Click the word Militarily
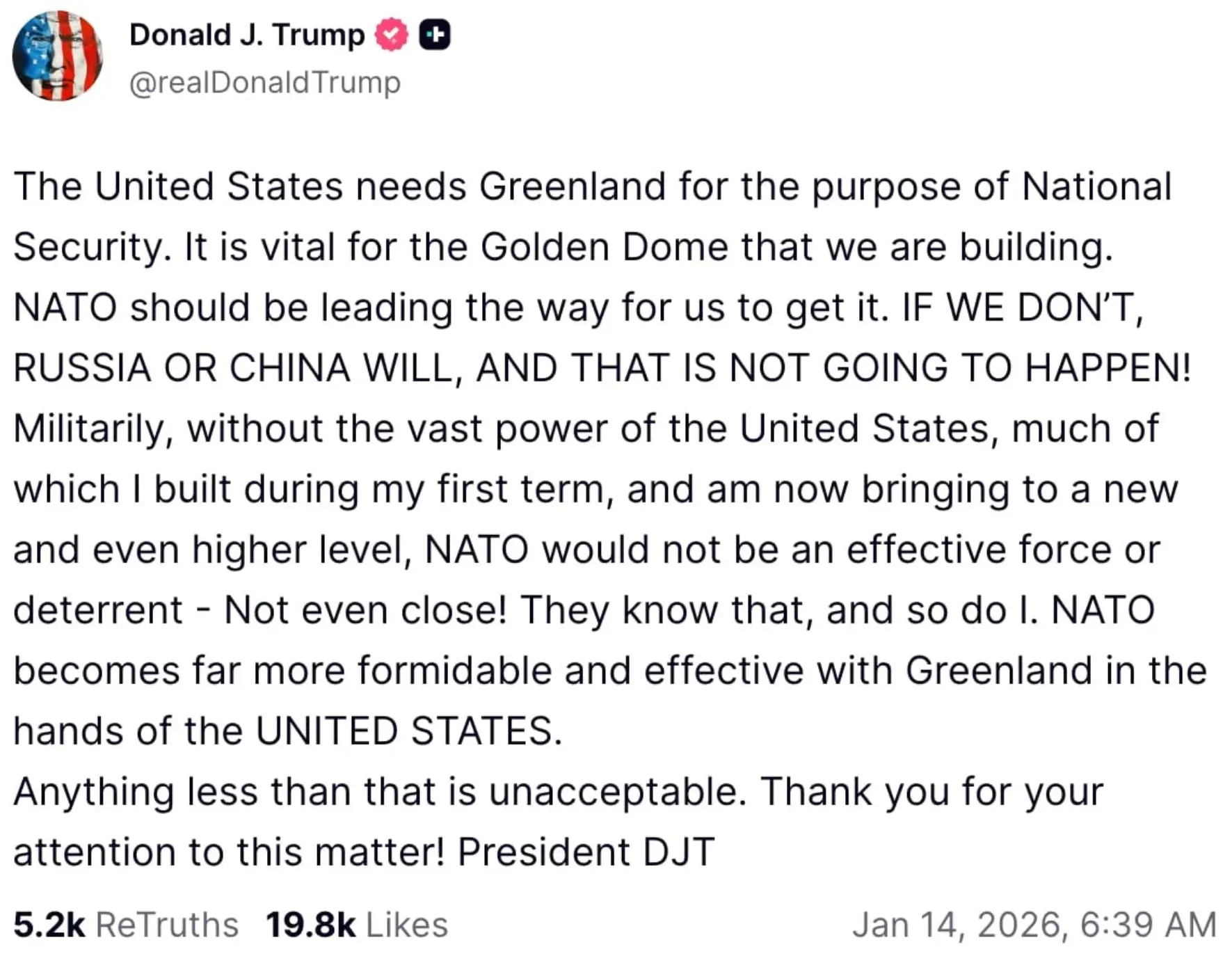Screen dimensions: 1232x956 (x=93, y=429)
